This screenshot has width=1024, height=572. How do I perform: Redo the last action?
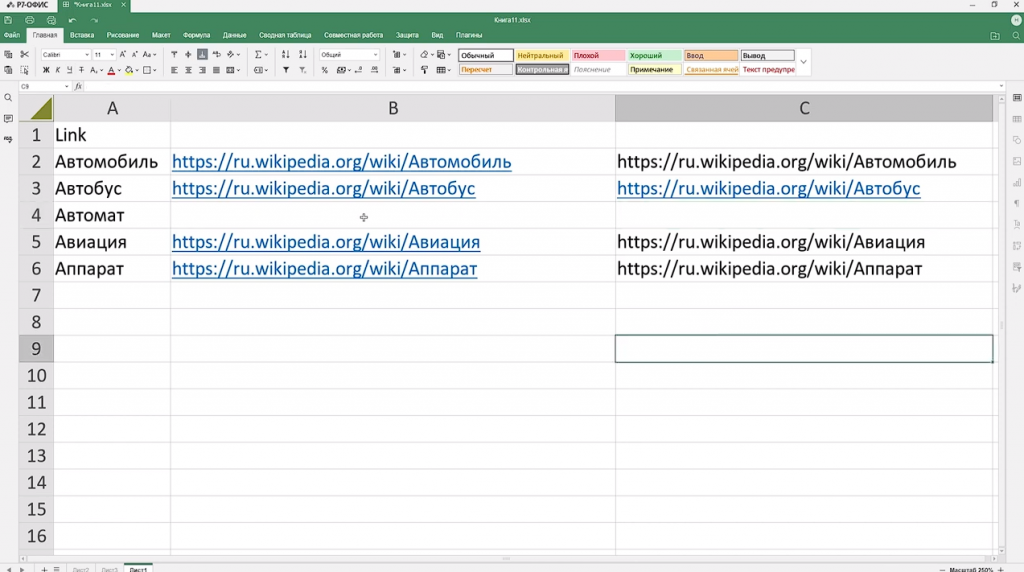94,20
